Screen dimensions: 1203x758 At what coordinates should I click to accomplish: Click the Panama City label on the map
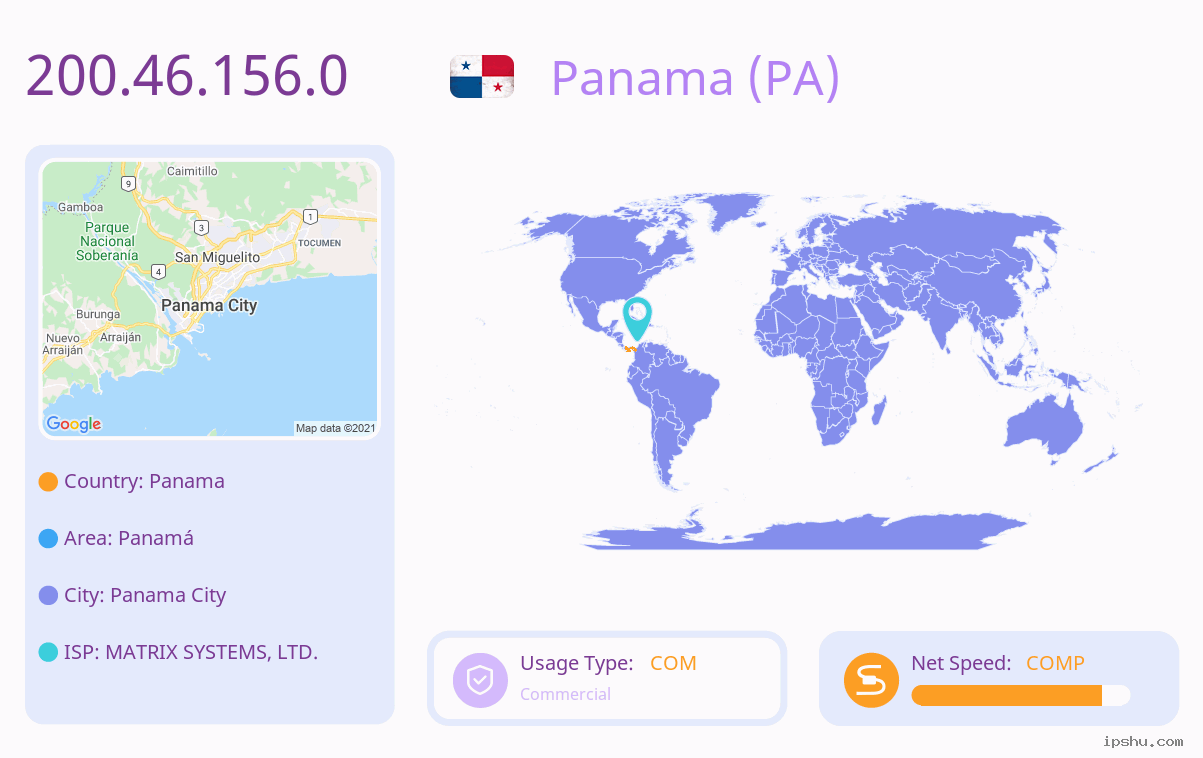tap(209, 305)
